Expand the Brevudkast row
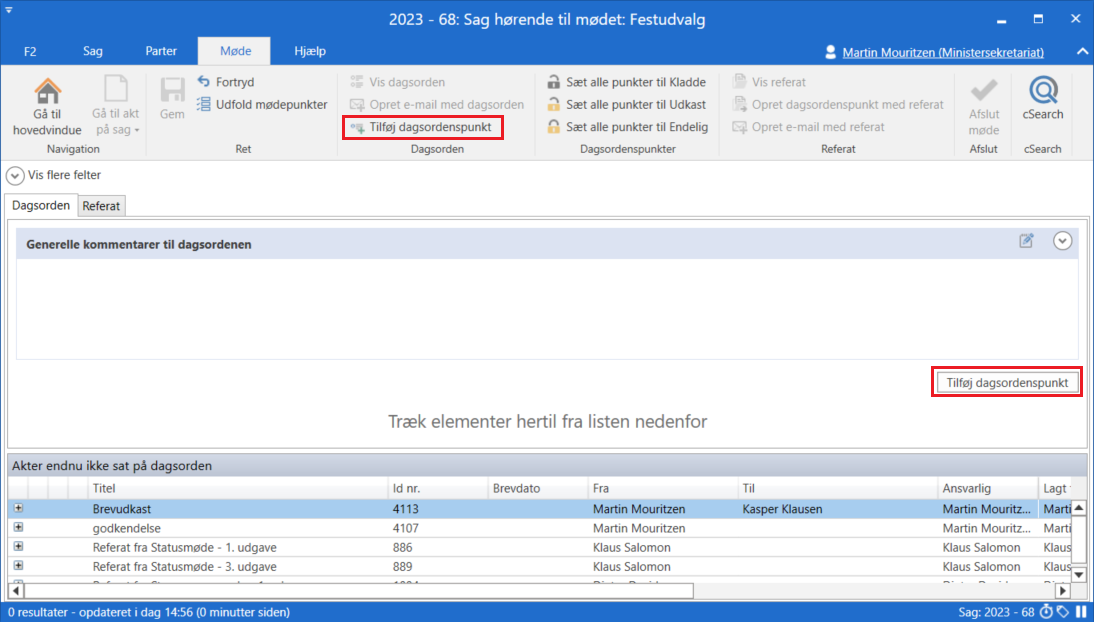This screenshot has width=1094, height=622. (x=18, y=509)
